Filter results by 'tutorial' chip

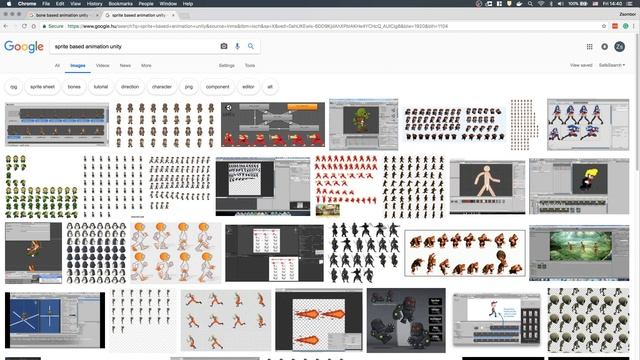pos(101,87)
